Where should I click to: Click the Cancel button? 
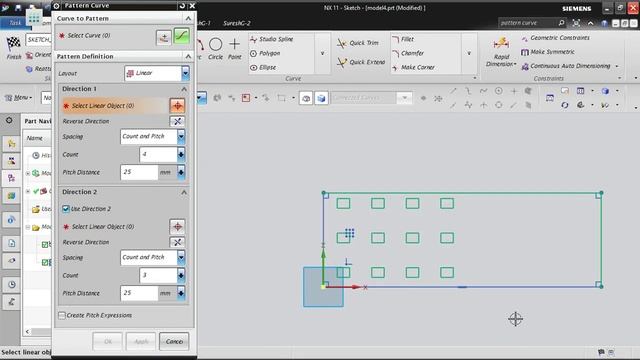tap(174, 341)
